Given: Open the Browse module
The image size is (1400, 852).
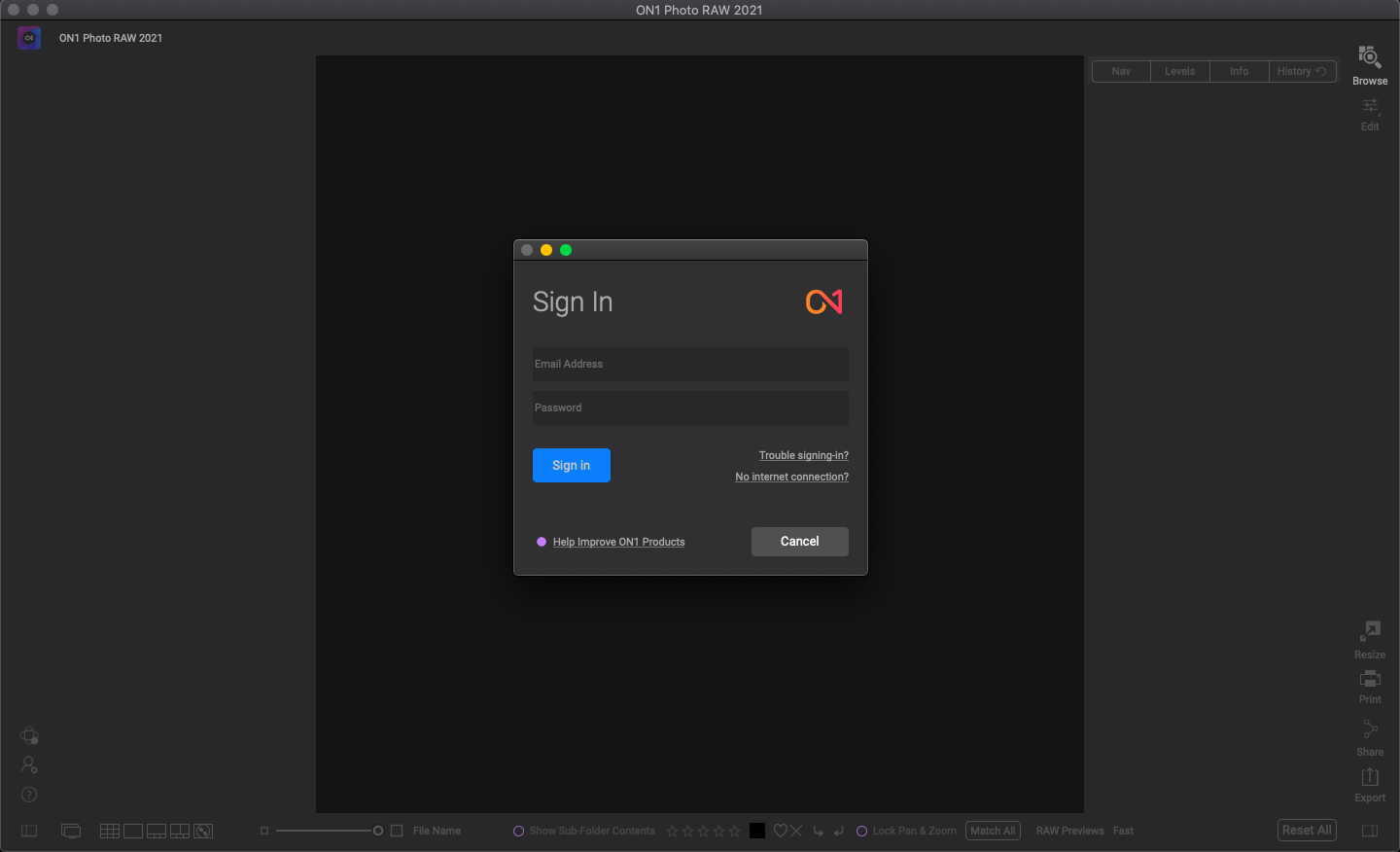Looking at the screenshot, I should point(1369,64).
